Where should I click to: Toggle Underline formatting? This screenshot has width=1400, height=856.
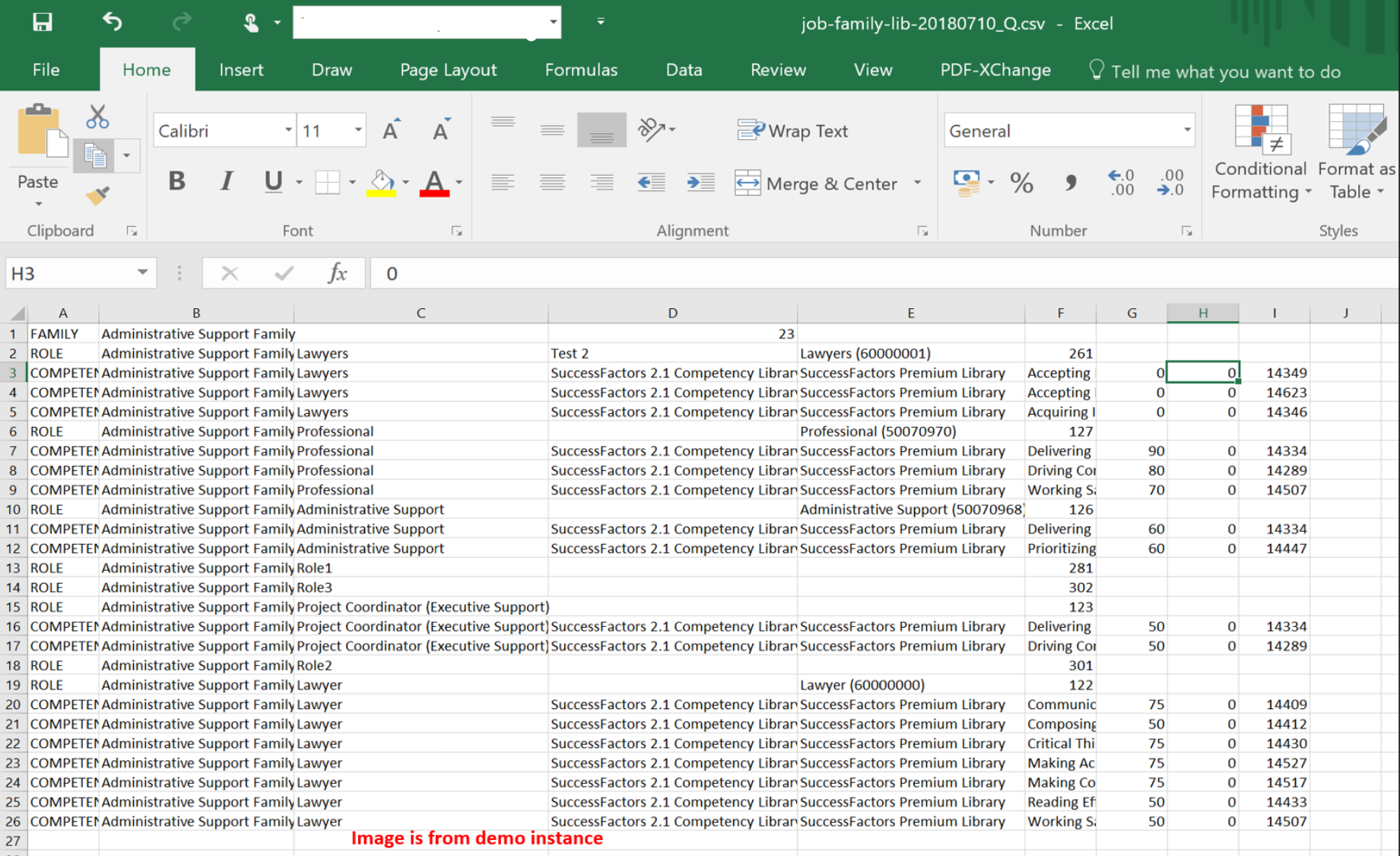273,181
